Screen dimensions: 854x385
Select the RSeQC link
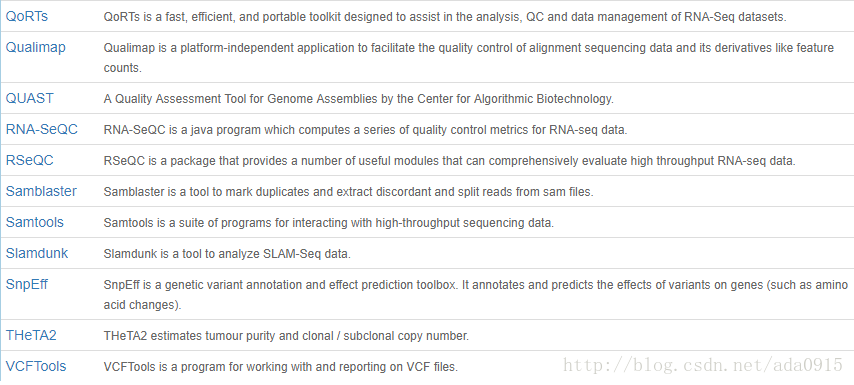29,161
